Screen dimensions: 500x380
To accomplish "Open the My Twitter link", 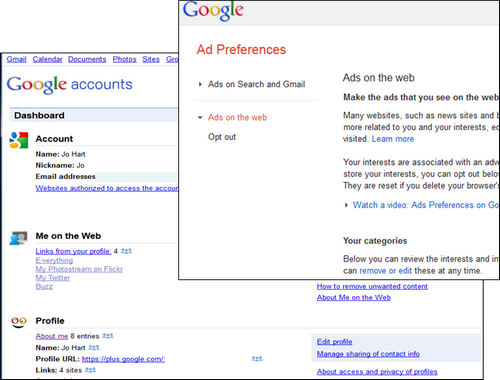I will coord(53,278).
